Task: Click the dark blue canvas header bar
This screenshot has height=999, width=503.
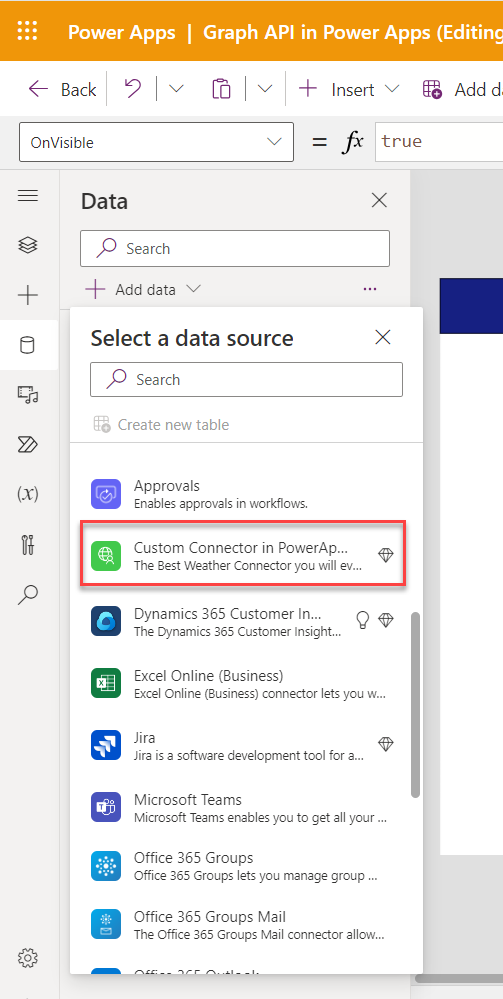Action: pyautogui.click(x=471, y=306)
